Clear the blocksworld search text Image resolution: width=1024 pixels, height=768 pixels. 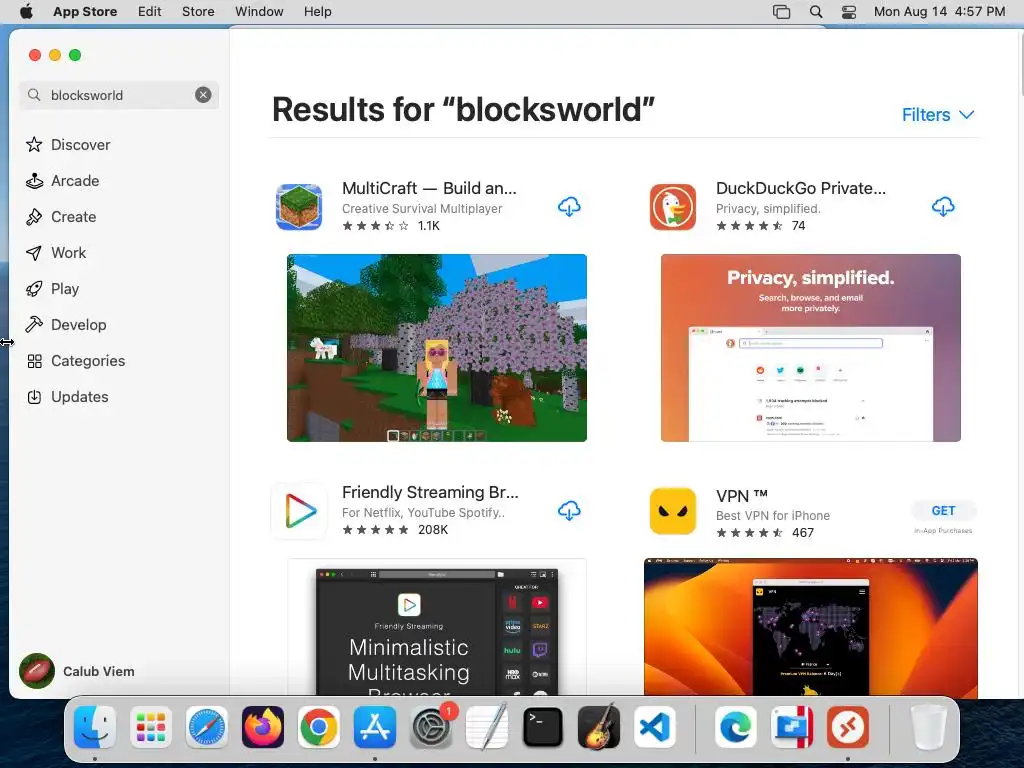click(203, 95)
